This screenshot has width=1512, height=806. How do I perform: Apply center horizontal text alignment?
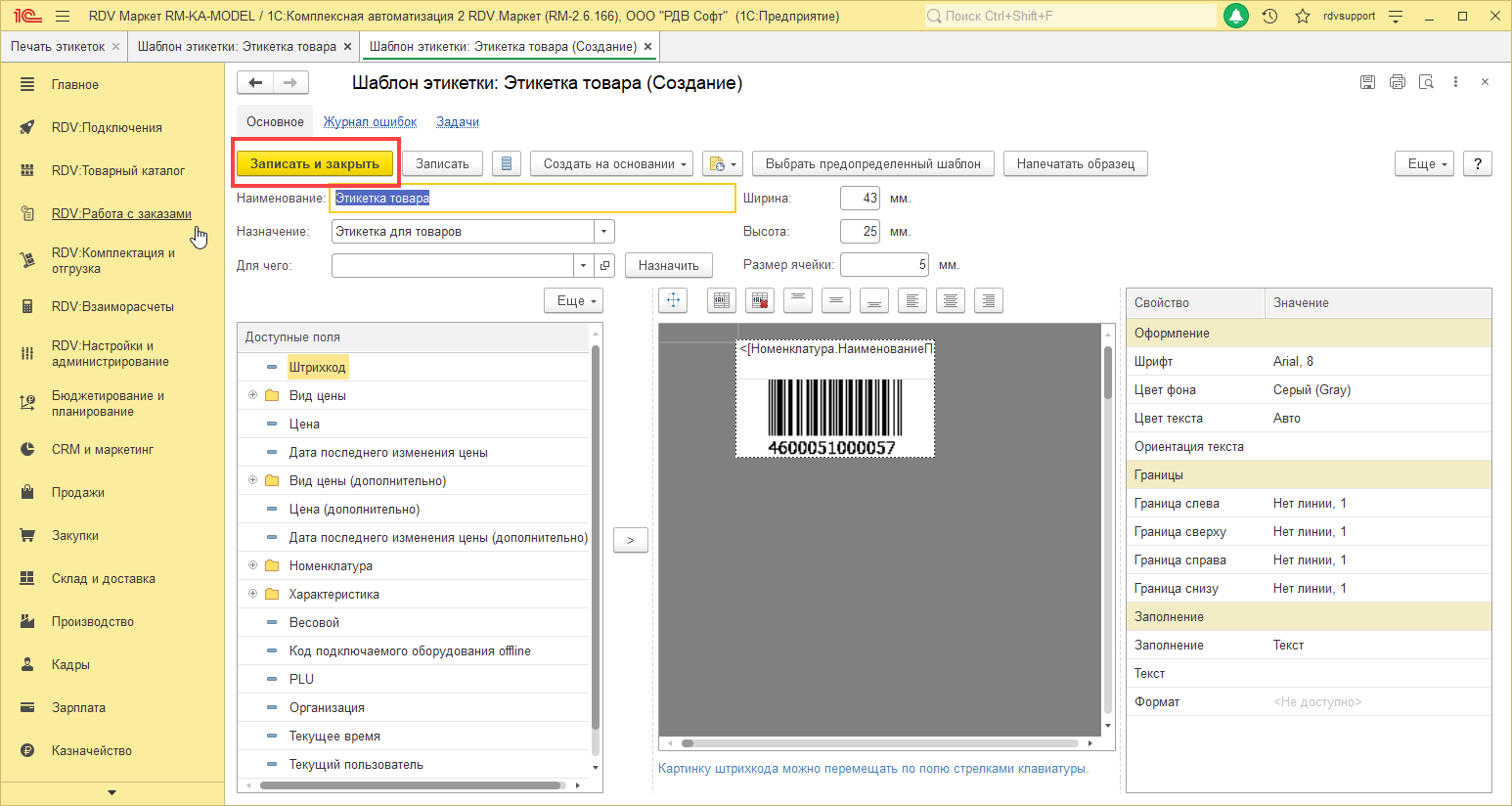(951, 301)
